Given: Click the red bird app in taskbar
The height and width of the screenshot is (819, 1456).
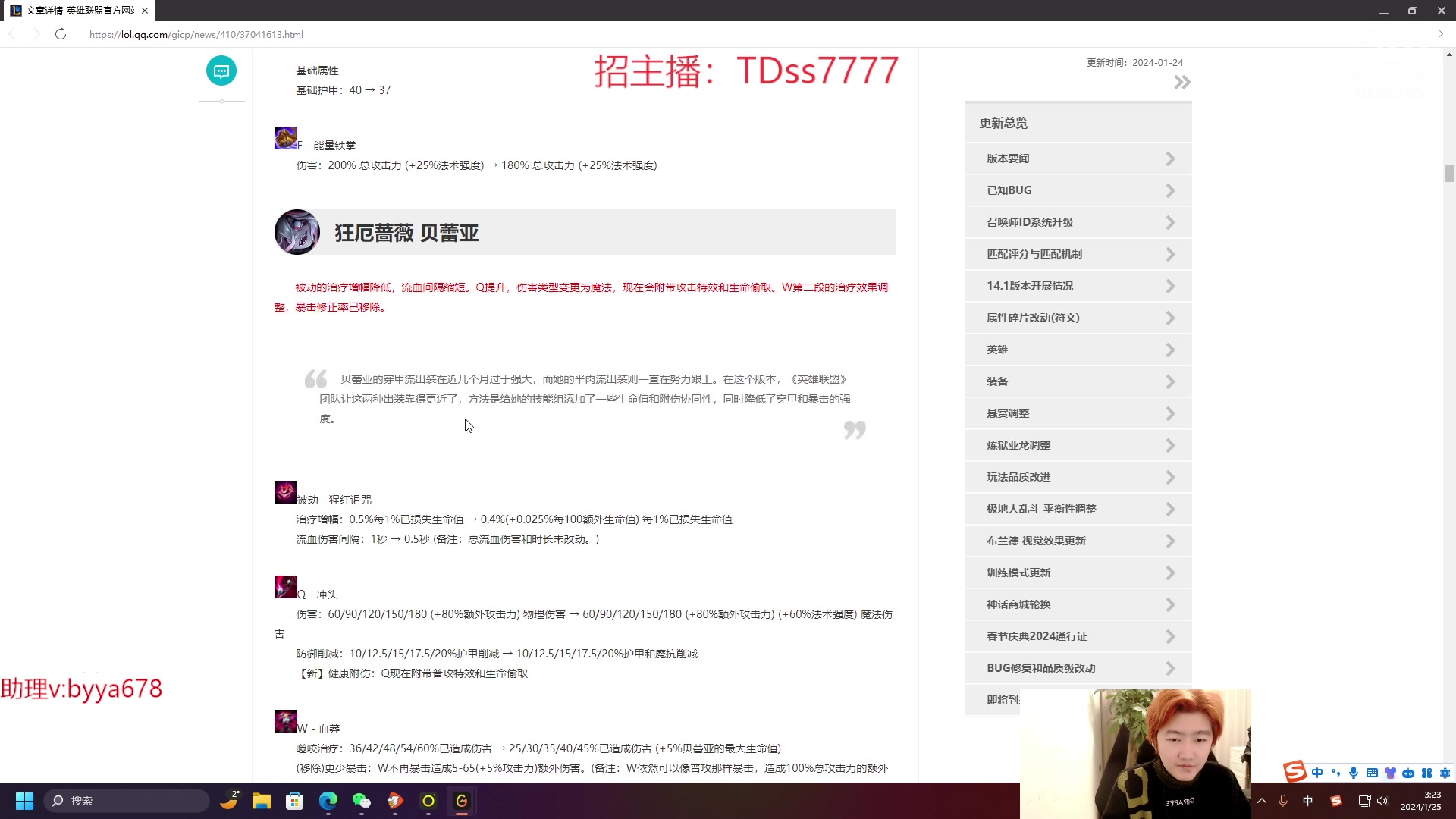Looking at the screenshot, I should coord(395,801).
